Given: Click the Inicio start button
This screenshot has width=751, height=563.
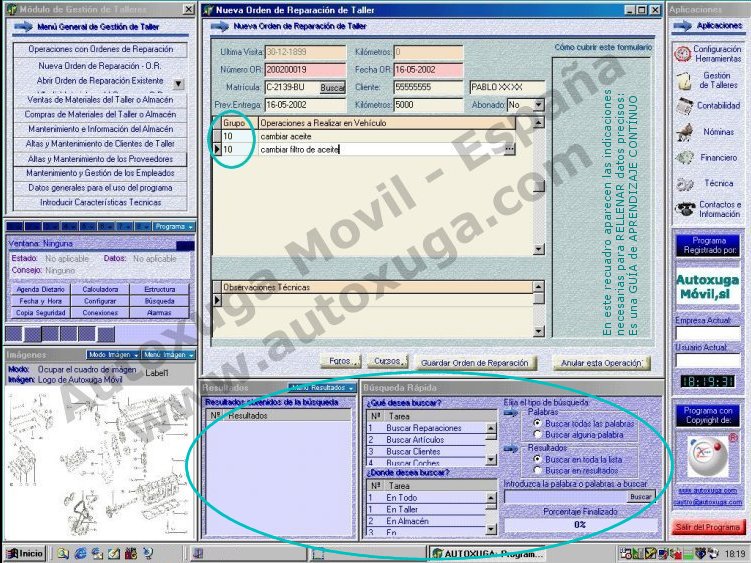Looking at the screenshot, I should (25, 553).
